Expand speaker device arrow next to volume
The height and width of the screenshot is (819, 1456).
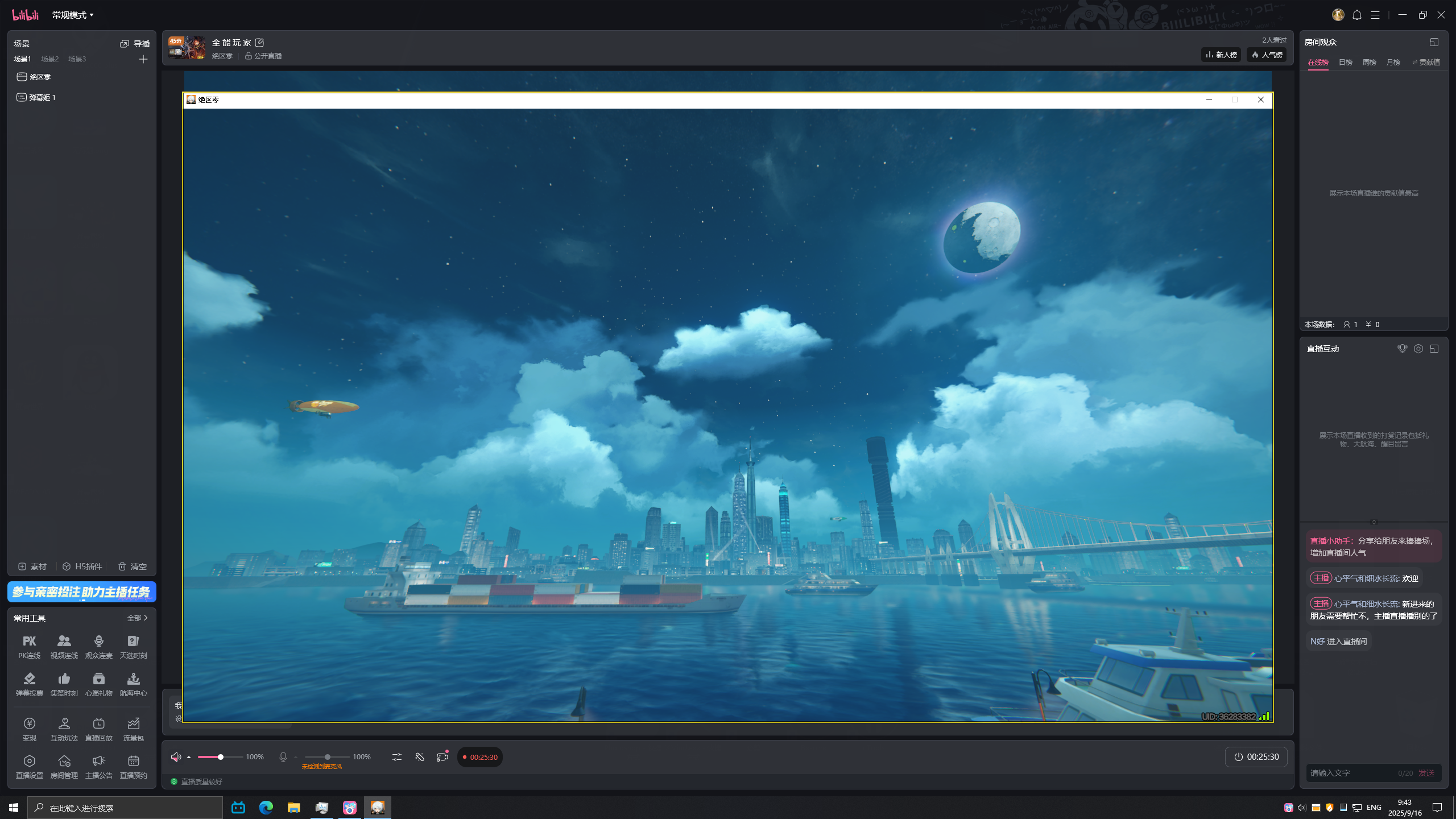(x=189, y=757)
